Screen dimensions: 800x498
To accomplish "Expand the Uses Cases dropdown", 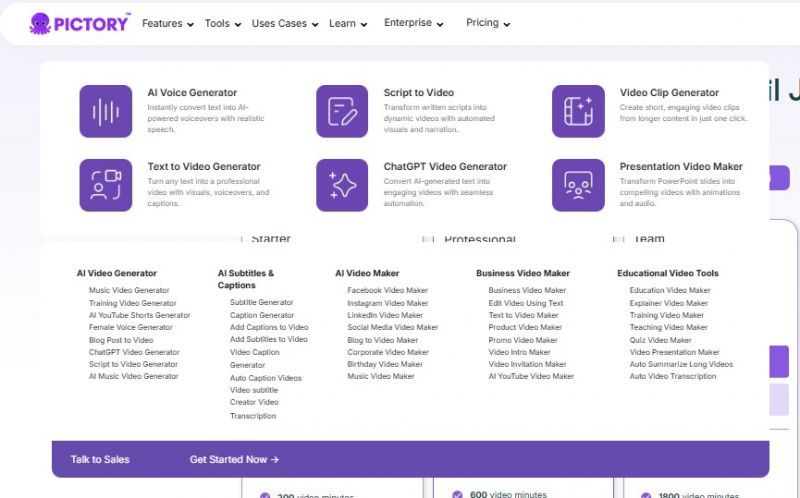I will (x=285, y=23).
